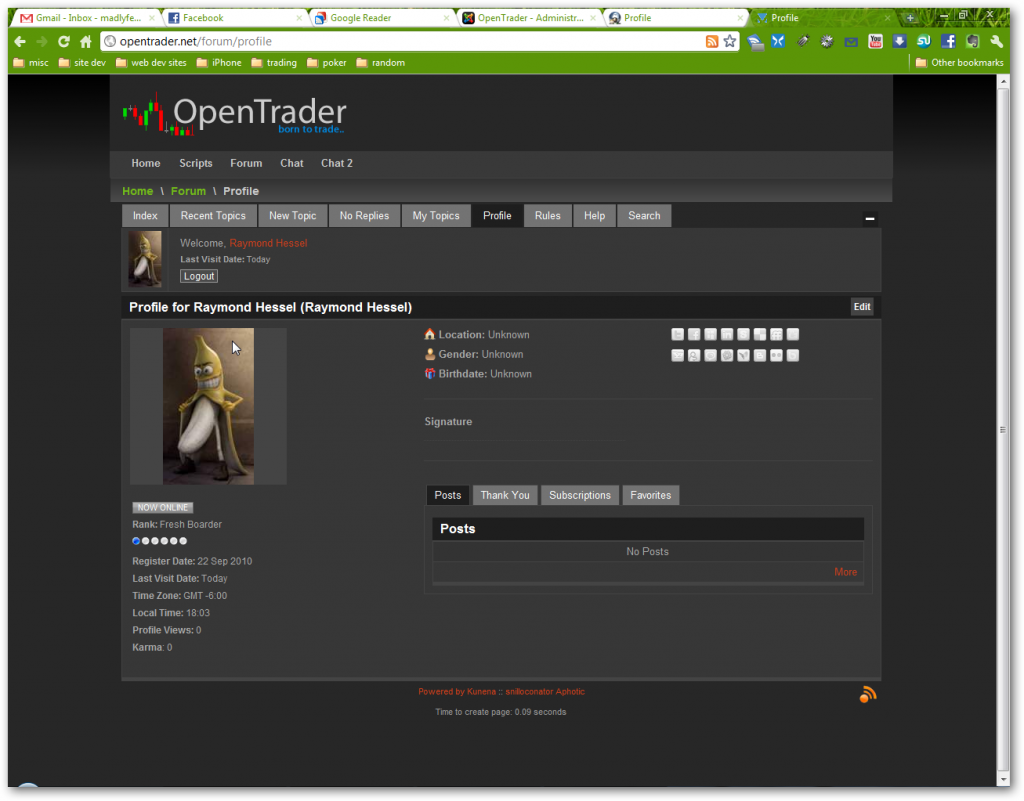Open the forum RSS feed icon near footer
This screenshot has height=801, width=1024.
867,694
